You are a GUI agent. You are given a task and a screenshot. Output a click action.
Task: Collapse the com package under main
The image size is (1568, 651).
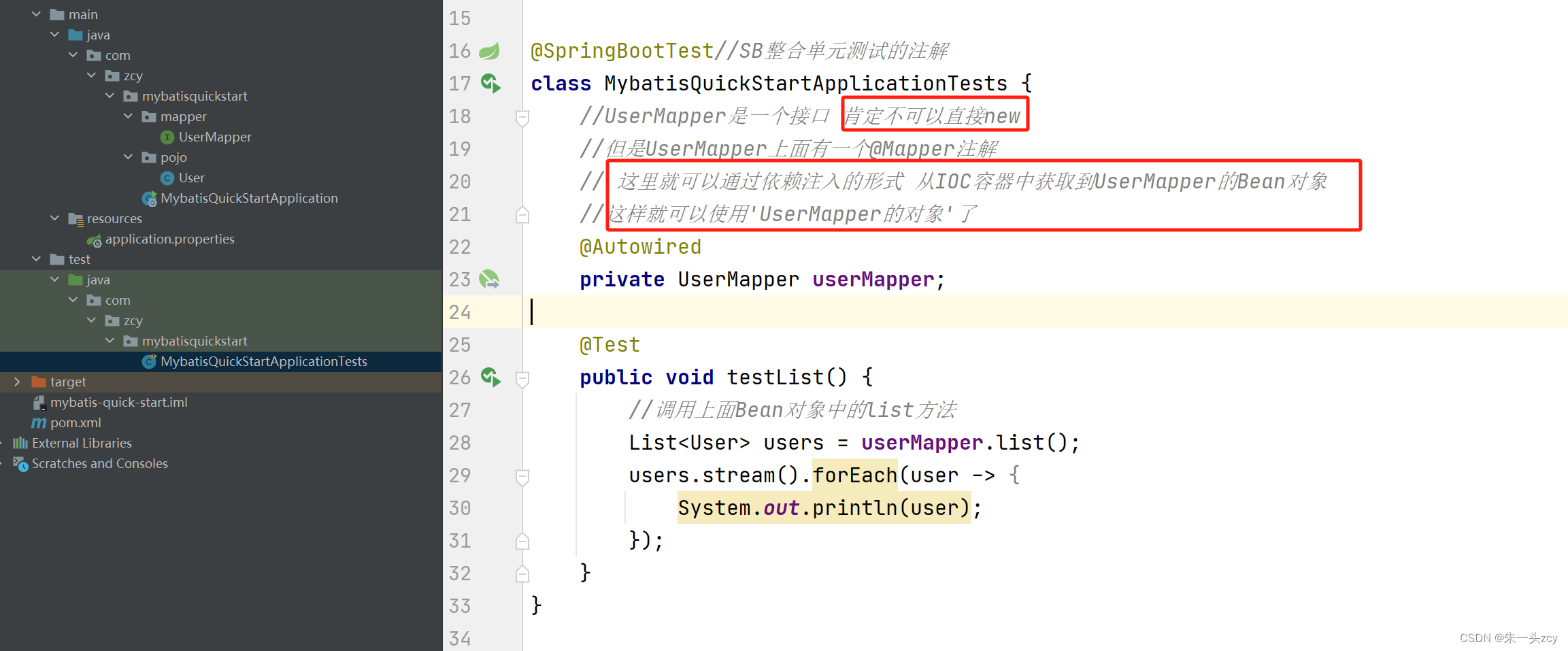tap(73, 55)
